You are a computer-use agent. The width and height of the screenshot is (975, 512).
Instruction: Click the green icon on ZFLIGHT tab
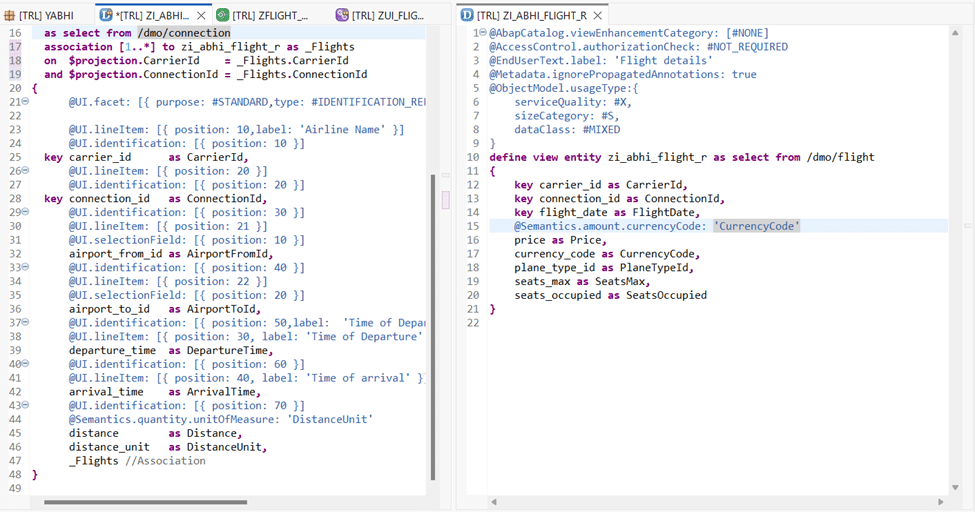[222, 15]
